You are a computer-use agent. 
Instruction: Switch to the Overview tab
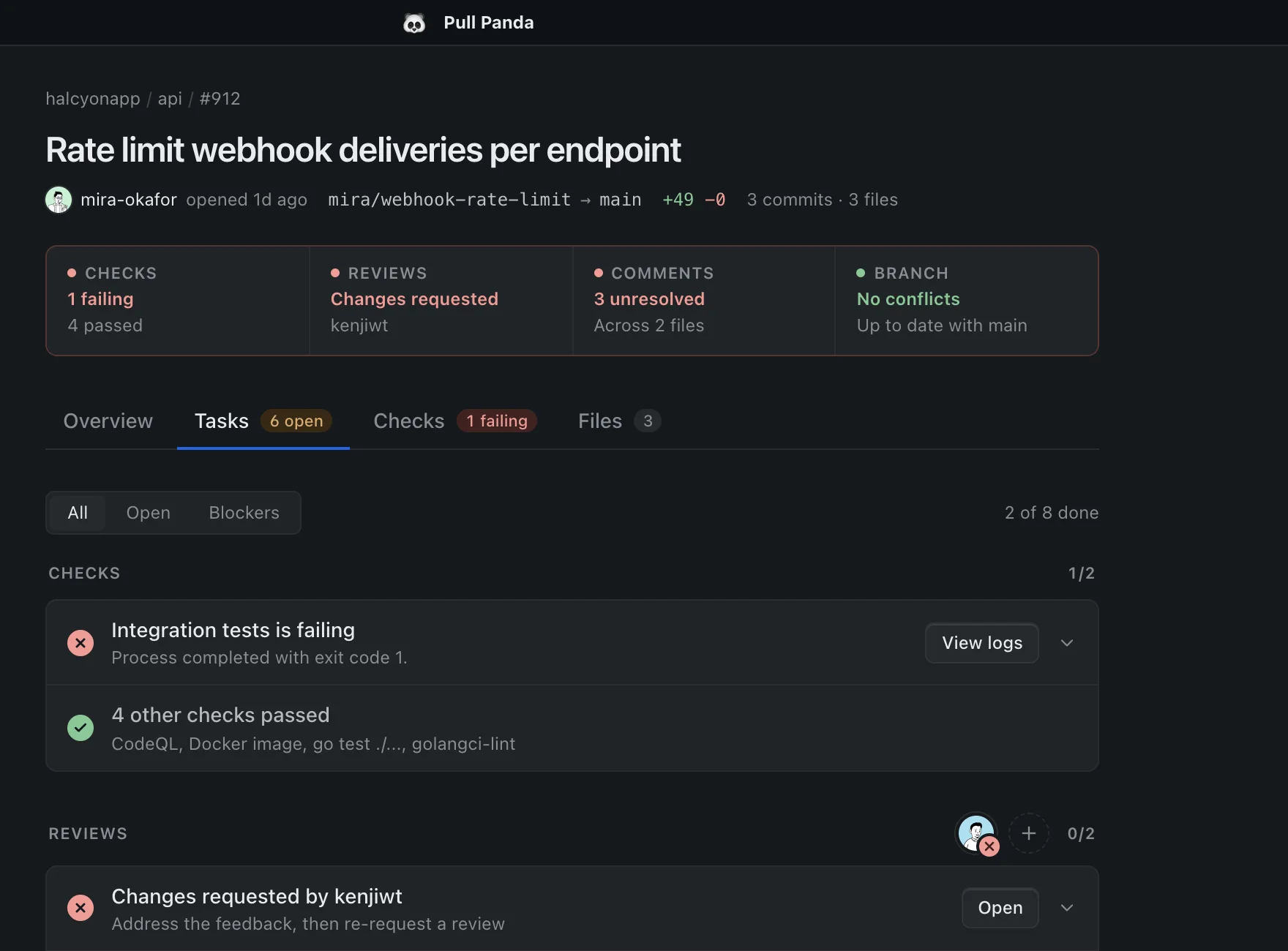coord(108,421)
